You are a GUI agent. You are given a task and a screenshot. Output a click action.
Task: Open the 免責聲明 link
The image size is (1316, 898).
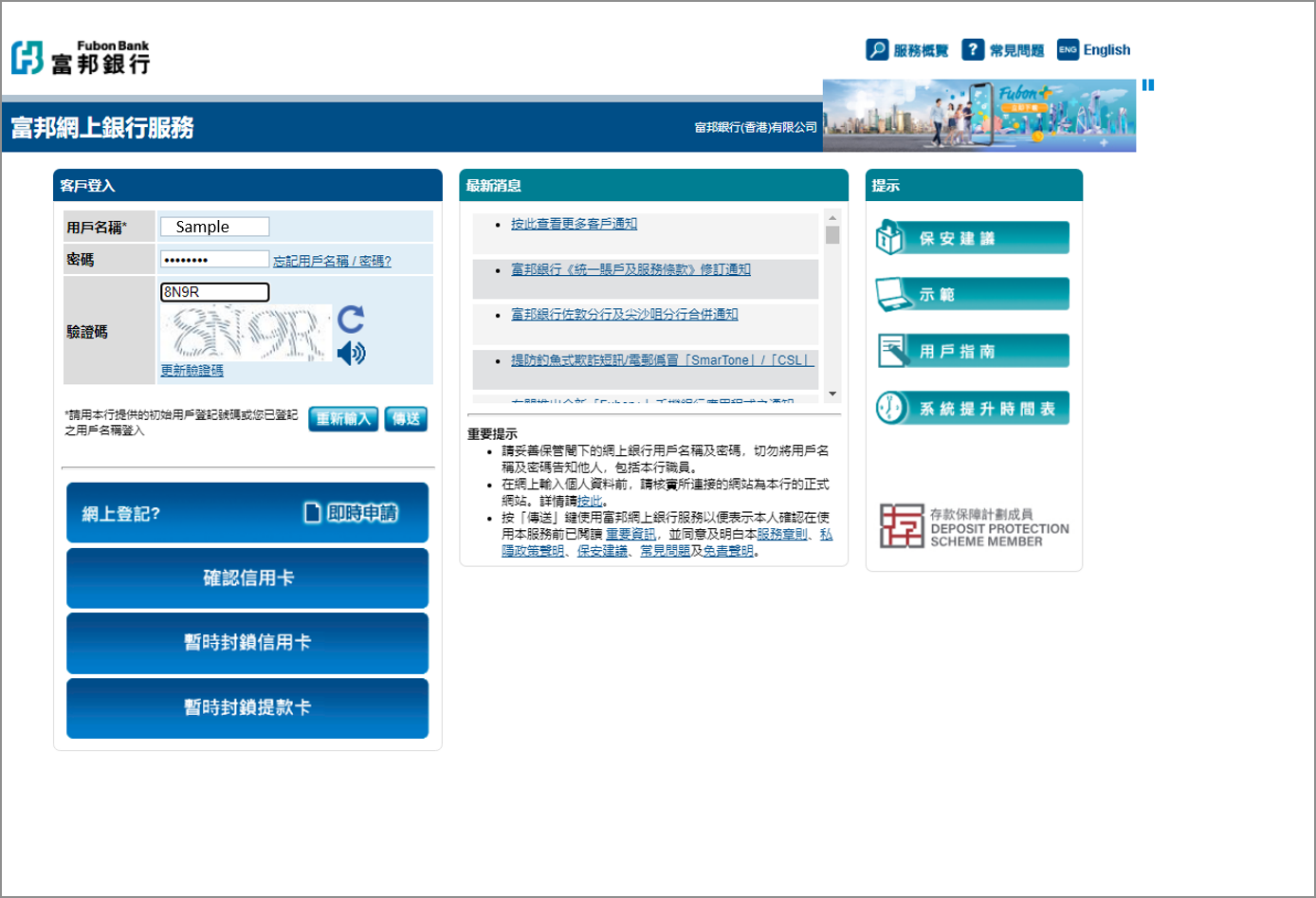pos(728,551)
